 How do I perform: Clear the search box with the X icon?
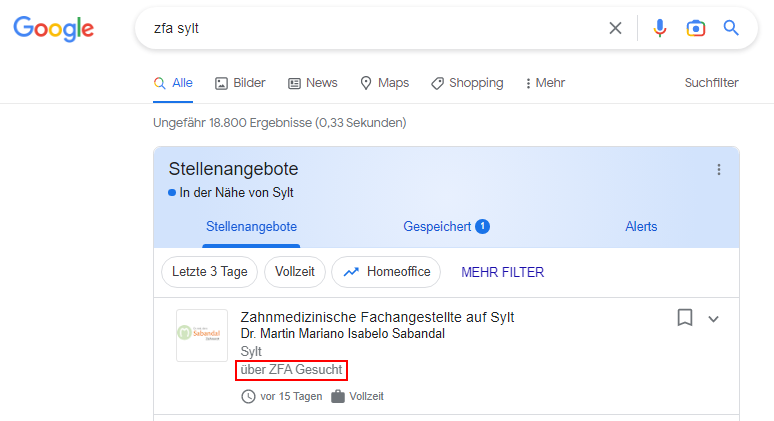(x=615, y=28)
